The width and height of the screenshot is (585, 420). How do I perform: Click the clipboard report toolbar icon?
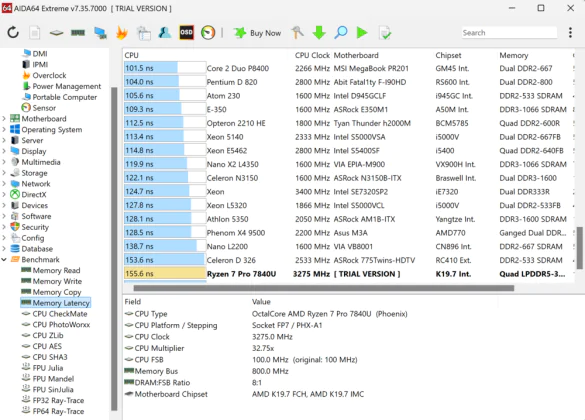[143, 33]
